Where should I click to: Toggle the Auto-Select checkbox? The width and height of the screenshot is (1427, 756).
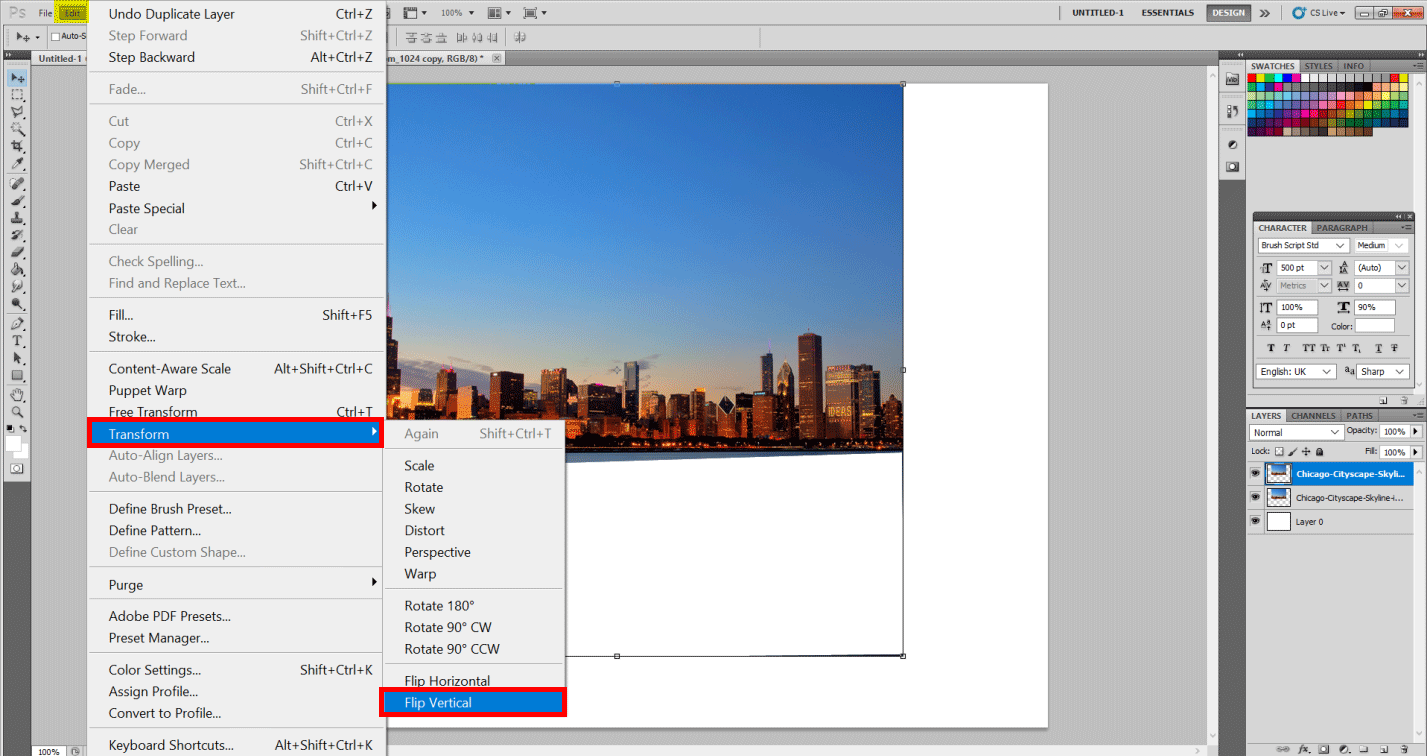(56, 37)
